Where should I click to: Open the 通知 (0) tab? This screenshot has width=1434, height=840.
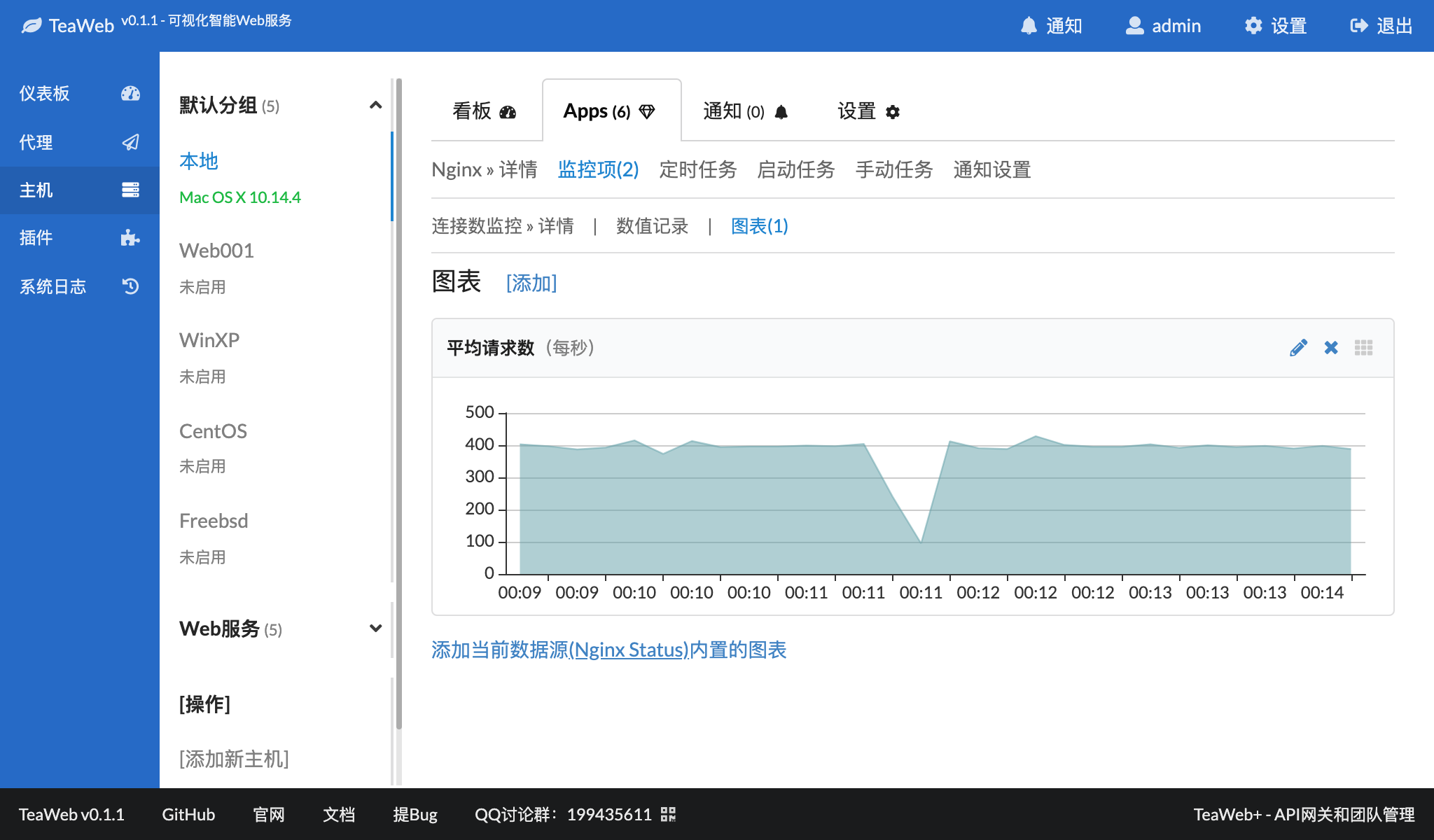pyautogui.click(x=745, y=111)
